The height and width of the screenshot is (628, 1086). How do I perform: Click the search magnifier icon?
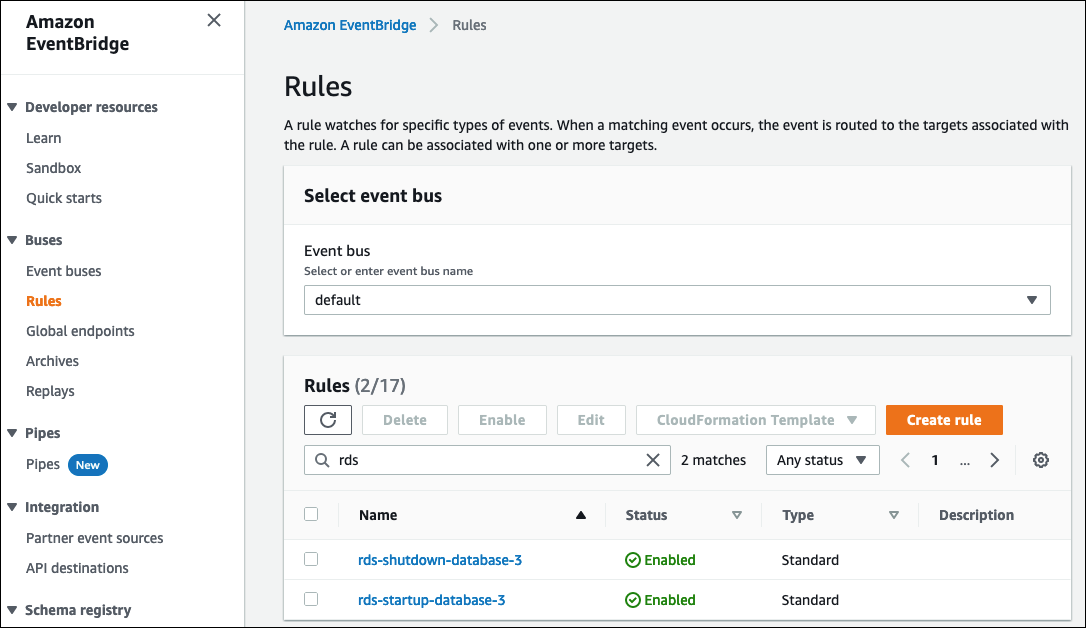[x=321, y=459]
